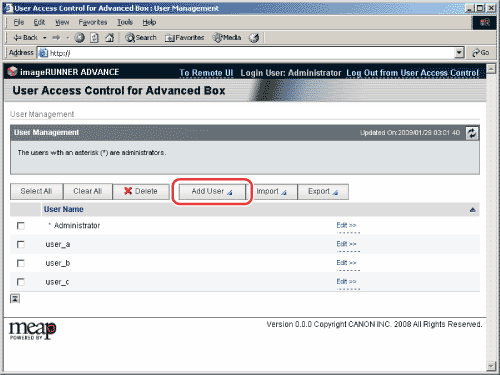The height and width of the screenshot is (375, 500).
Task: Click the Add User button
Action: click(212, 191)
